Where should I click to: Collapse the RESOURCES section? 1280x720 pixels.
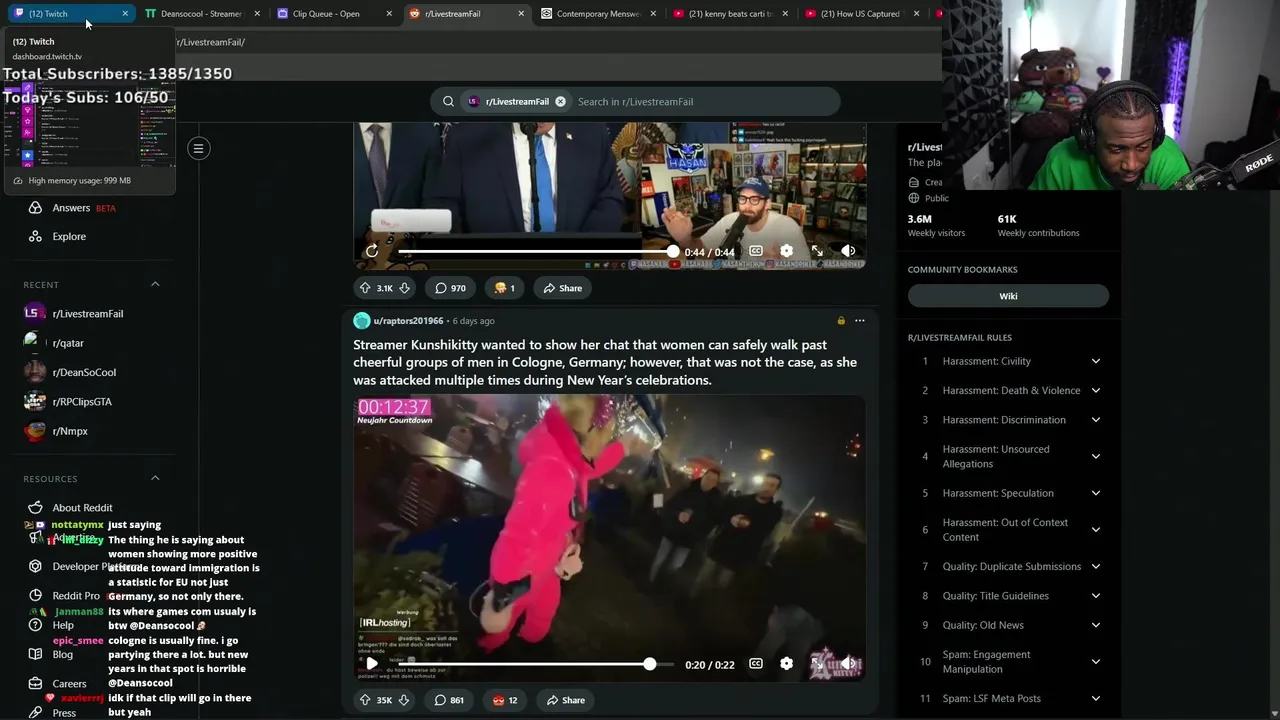point(155,479)
